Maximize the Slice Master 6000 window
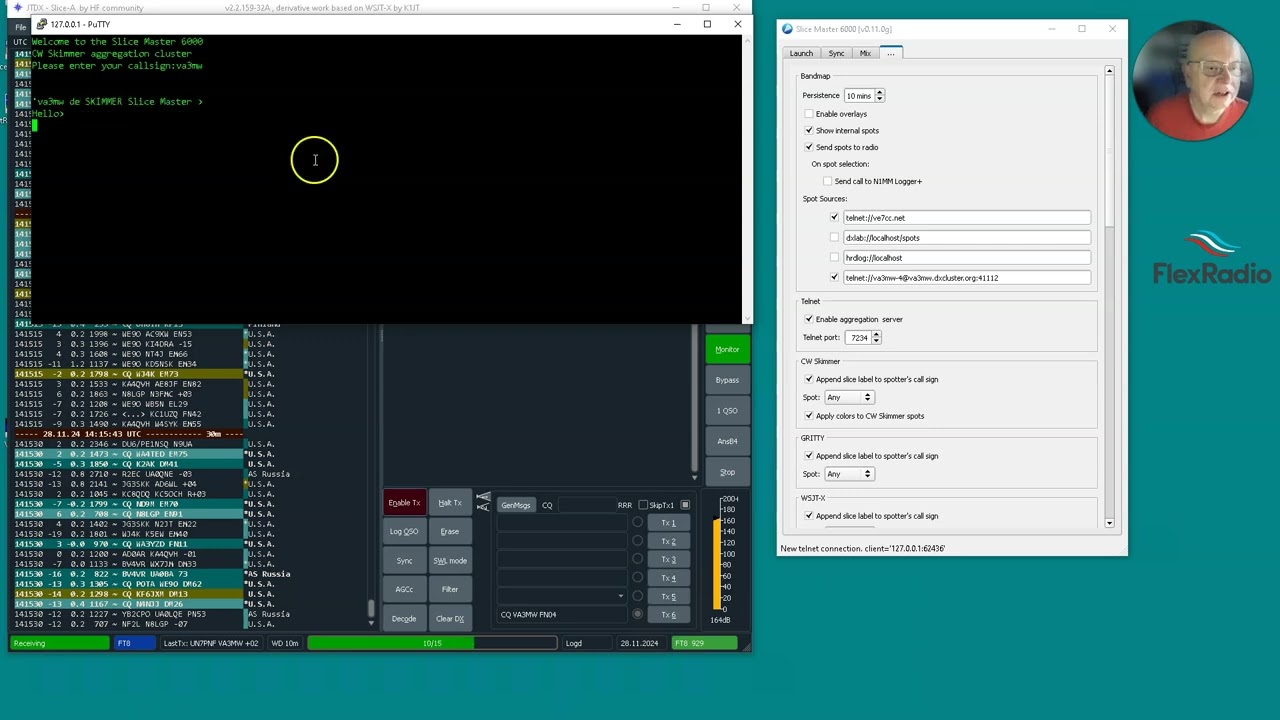The image size is (1280, 720). click(x=1082, y=29)
